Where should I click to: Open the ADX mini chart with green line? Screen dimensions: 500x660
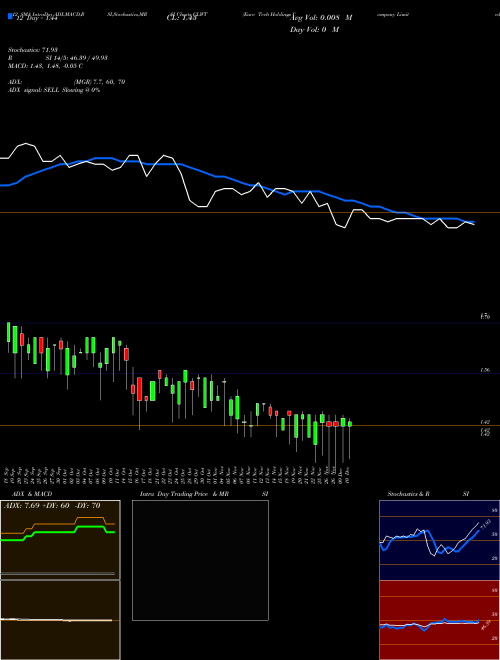60,540
